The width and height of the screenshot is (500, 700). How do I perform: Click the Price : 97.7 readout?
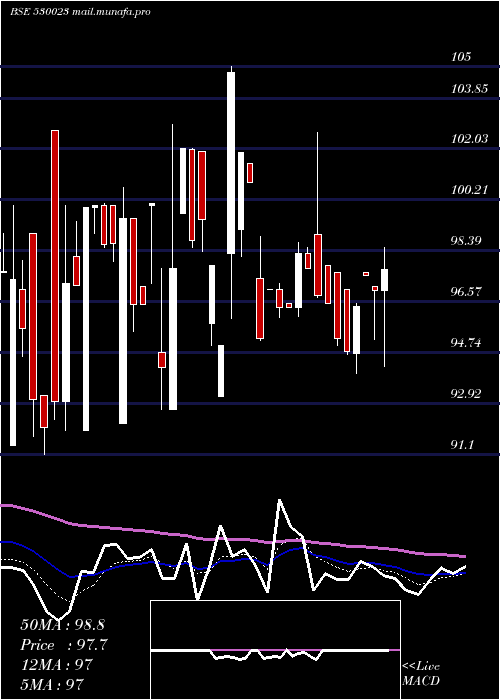tap(64, 645)
